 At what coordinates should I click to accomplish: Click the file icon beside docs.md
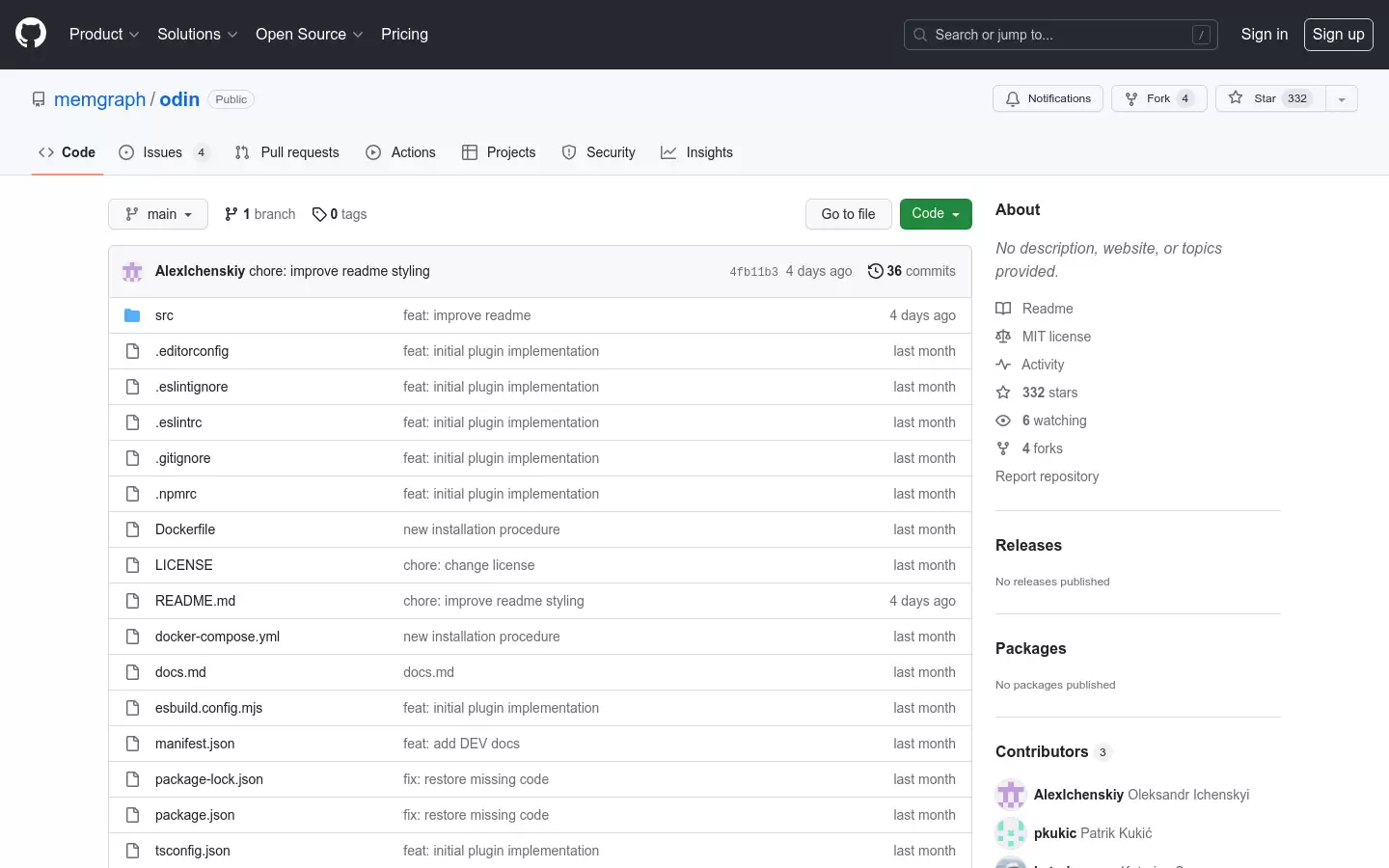132,672
